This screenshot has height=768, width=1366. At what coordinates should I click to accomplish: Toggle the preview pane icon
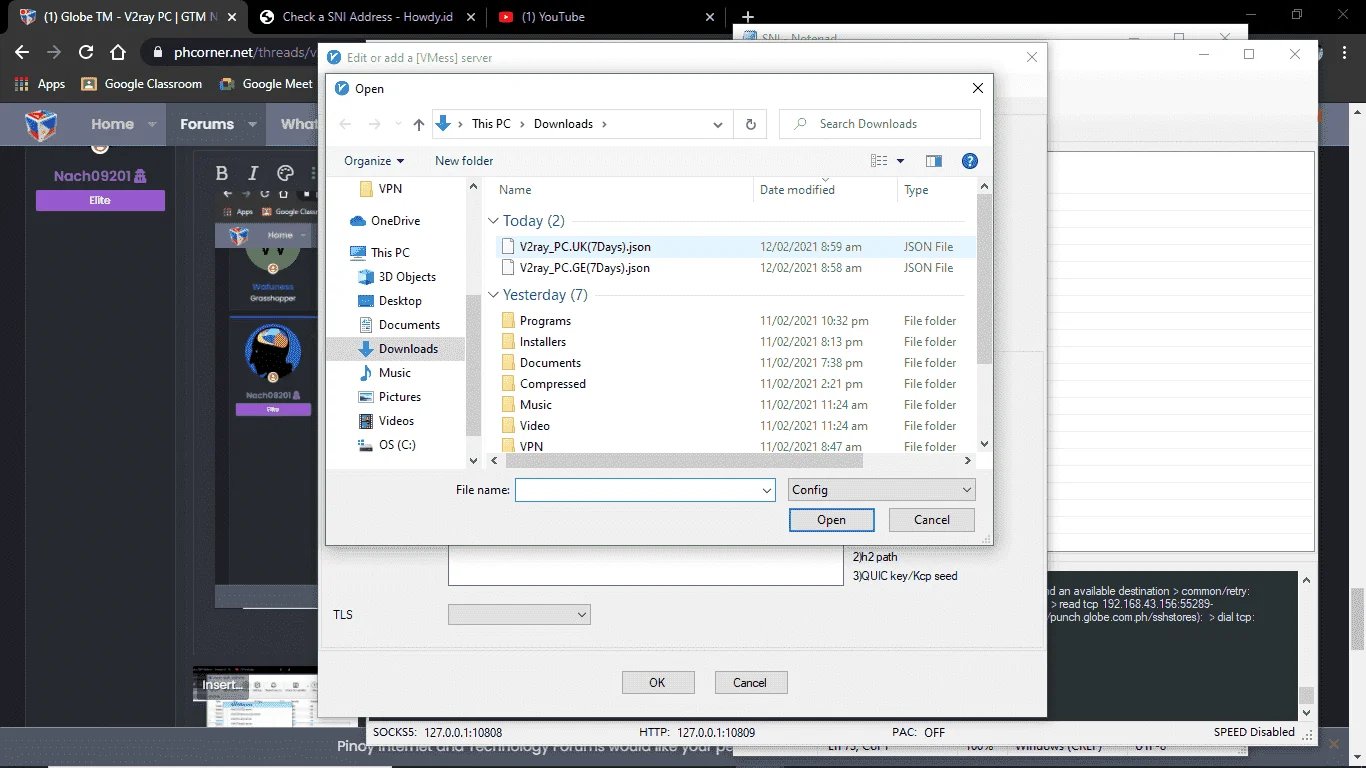coord(934,161)
